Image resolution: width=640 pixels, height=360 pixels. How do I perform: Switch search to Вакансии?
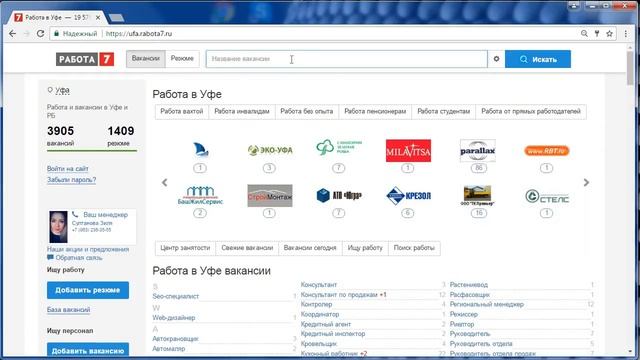tap(146, 58)
